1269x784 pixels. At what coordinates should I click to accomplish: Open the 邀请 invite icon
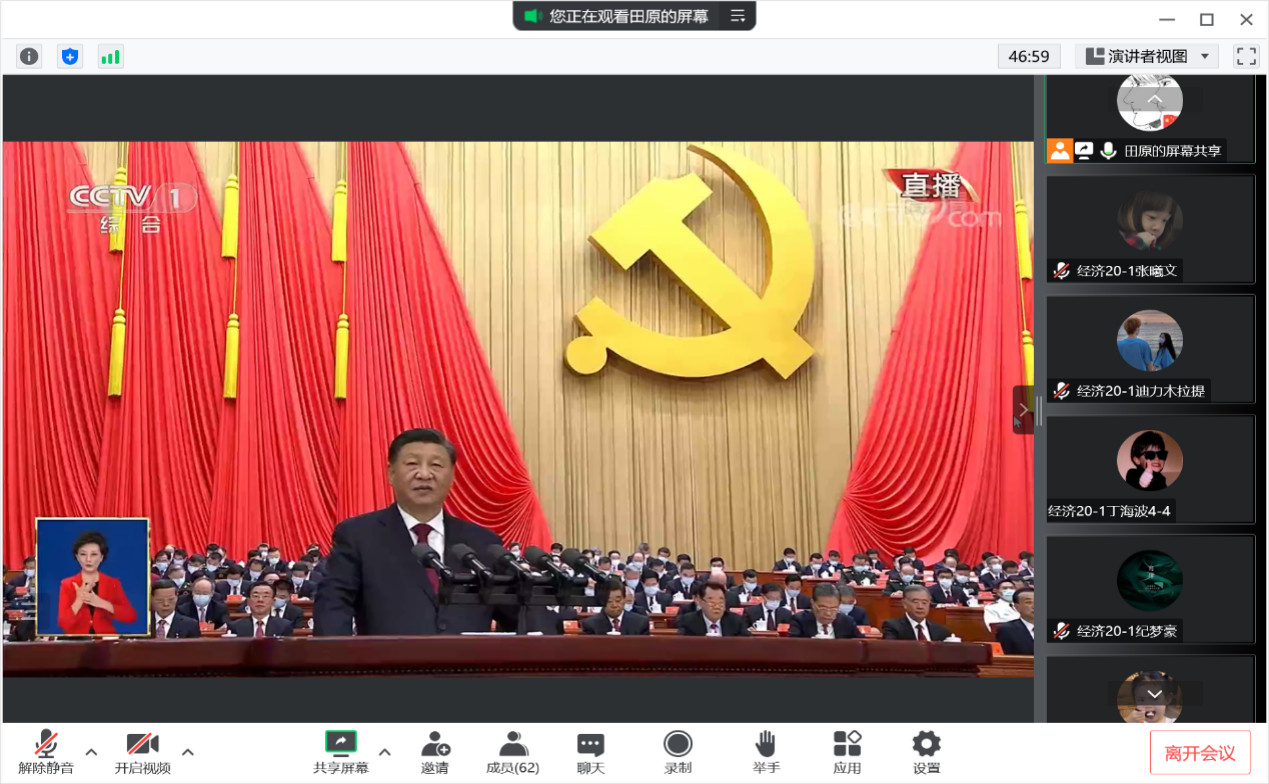pyautogui.click(x=435, y=752)
